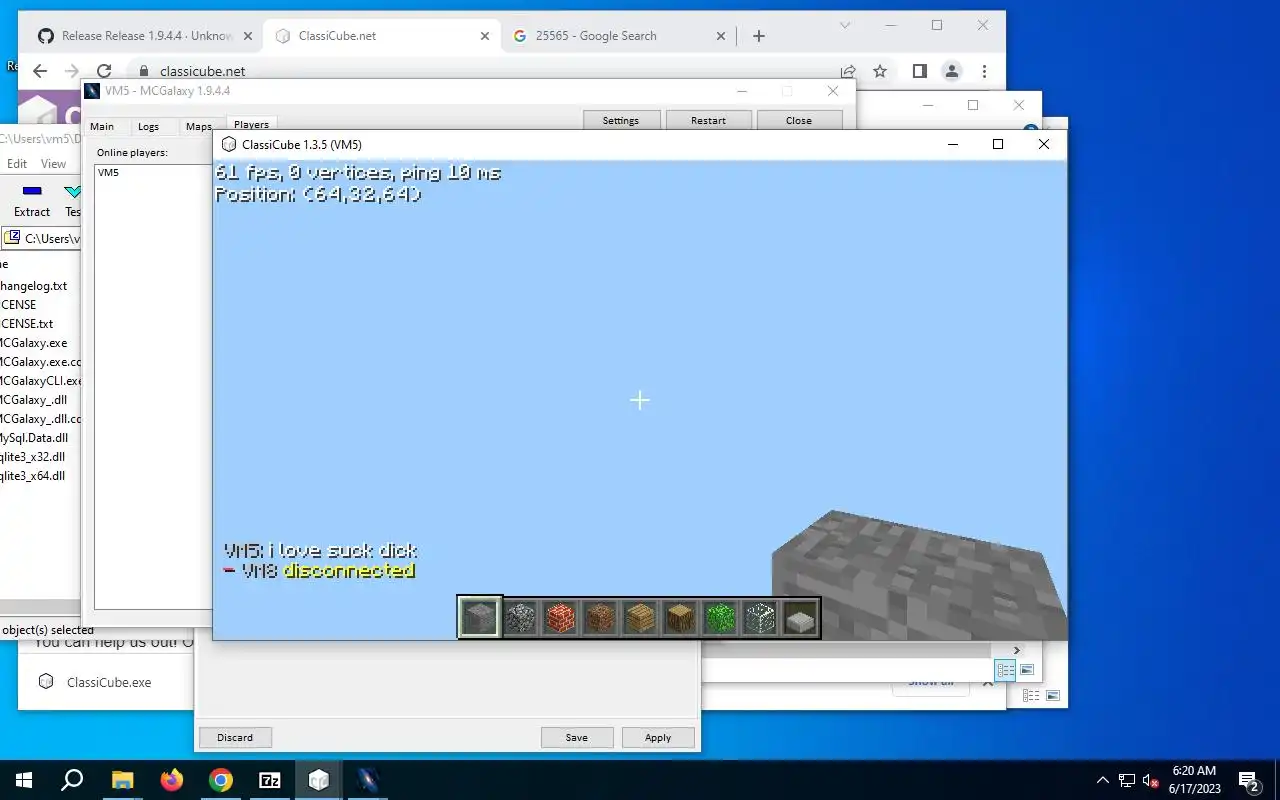Image resolution: width=1280 pixels, height=800 pixels.
Task: Open Windows Start menu
Action: [24, 780]
